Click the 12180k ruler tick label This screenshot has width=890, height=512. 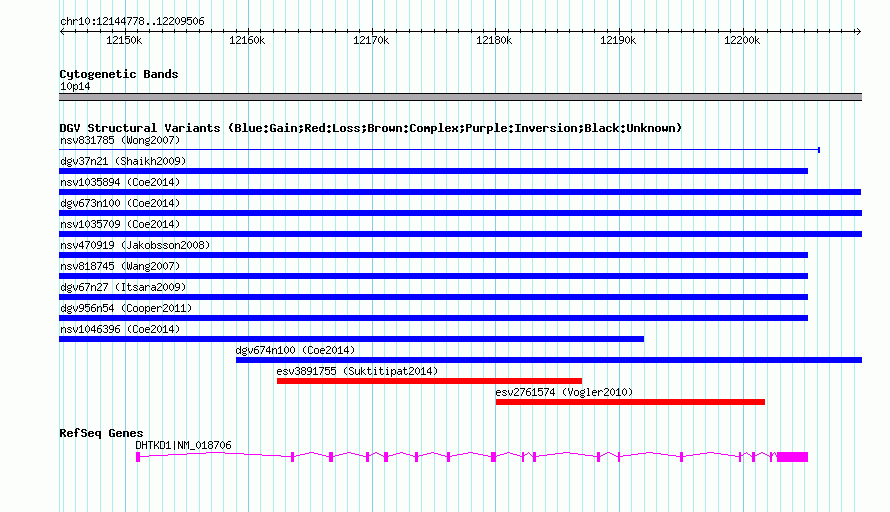[494, 40]
